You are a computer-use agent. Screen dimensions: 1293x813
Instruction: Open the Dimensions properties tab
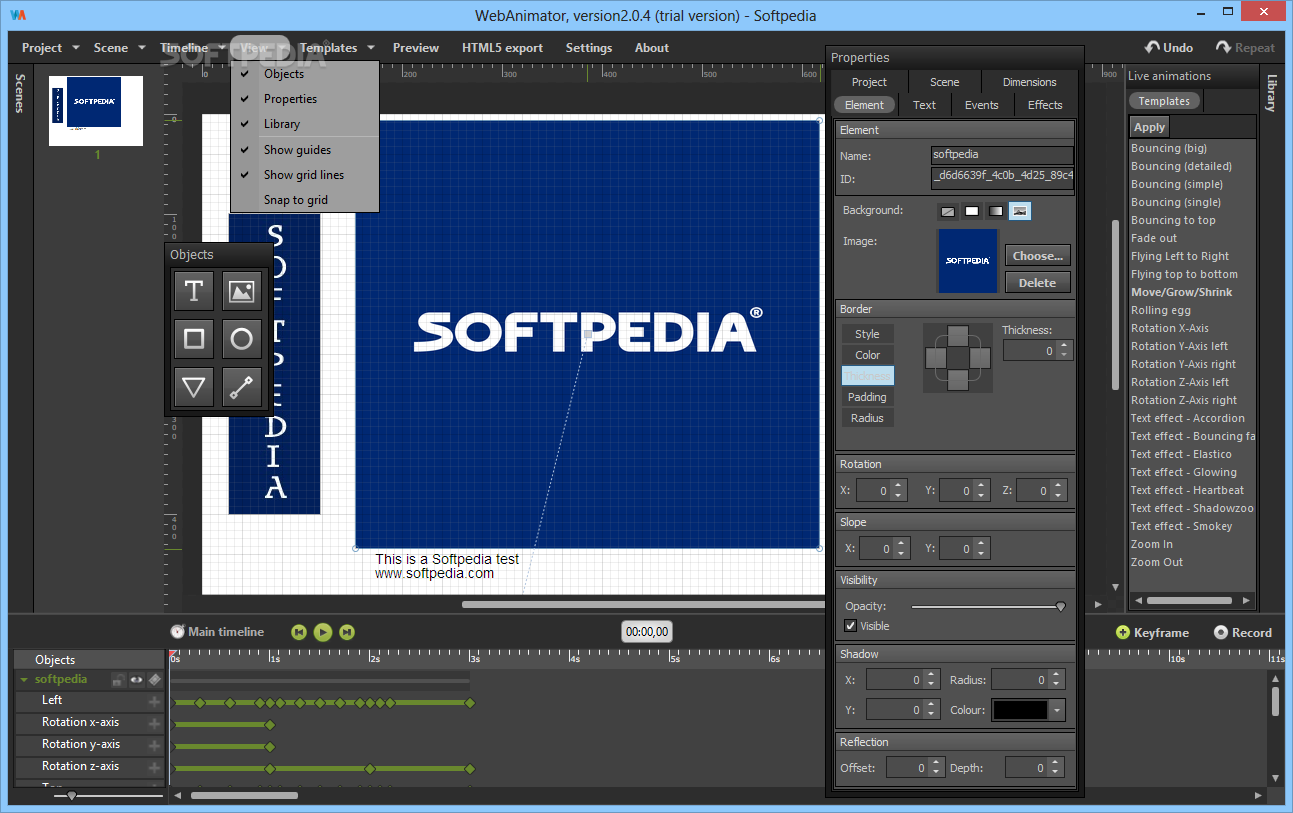coord(1029,82)
